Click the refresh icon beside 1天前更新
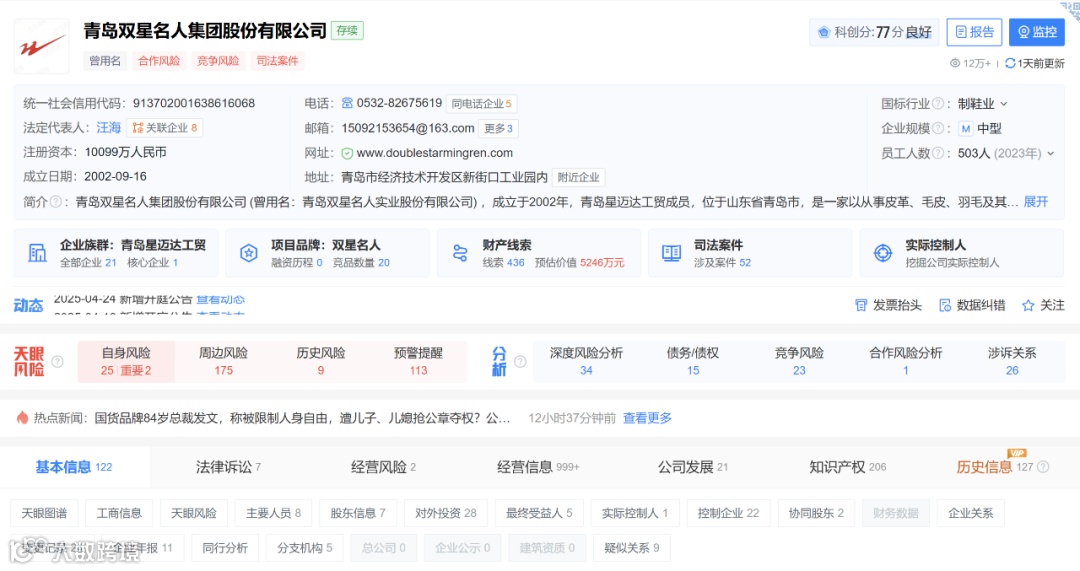This screenshot has height=571, width=1080. click(1010, 63)
